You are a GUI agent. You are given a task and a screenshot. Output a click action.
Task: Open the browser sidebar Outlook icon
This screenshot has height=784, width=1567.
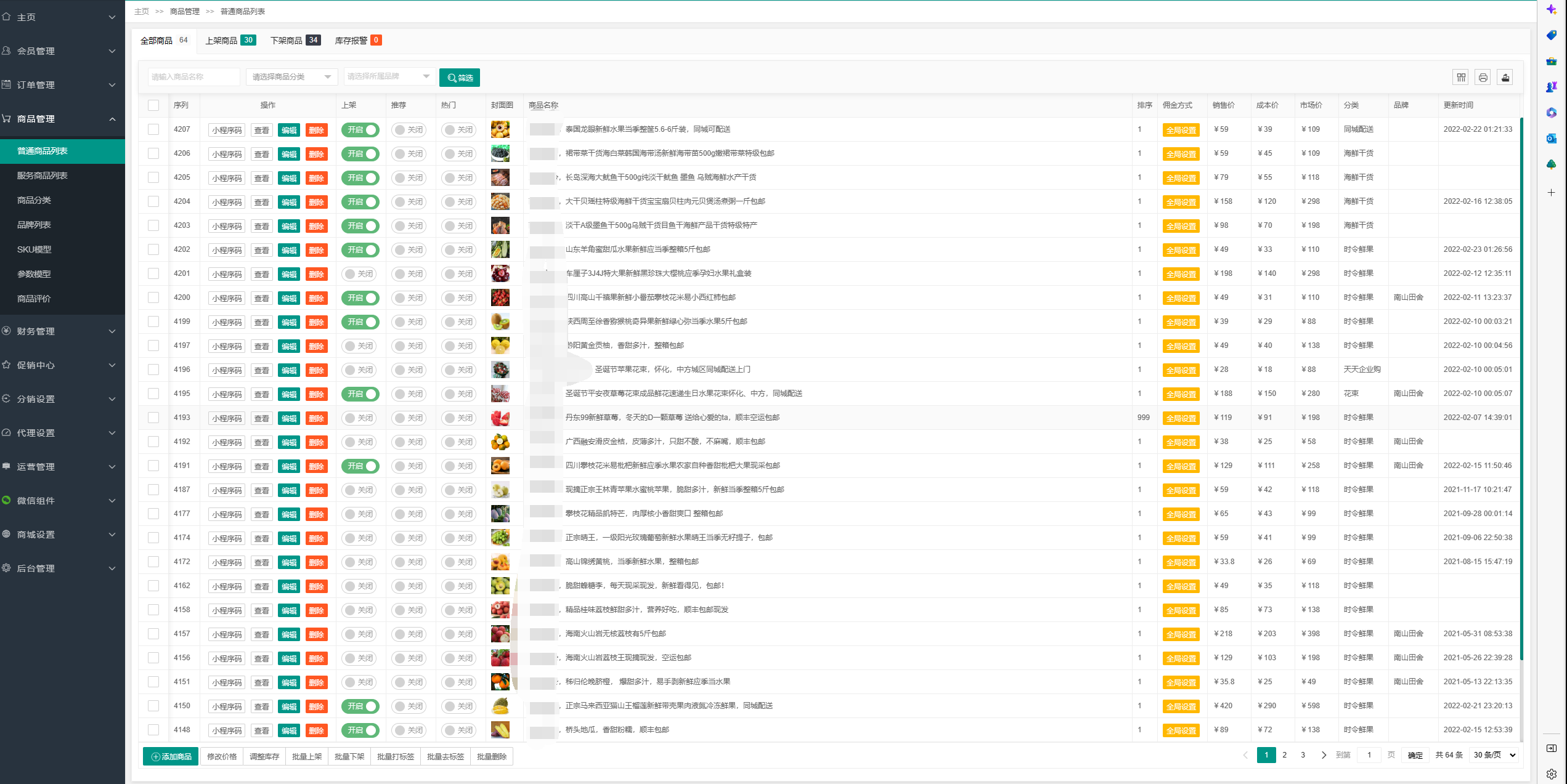pos(1552,139)
